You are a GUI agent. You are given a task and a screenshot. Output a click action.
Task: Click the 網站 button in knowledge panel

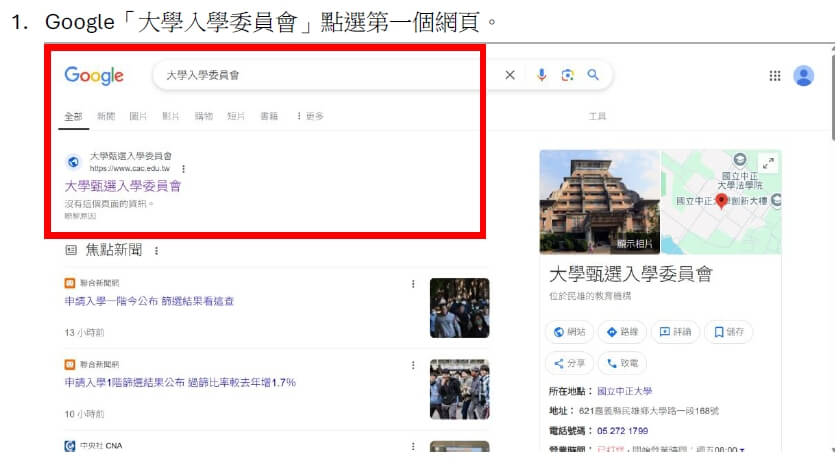pyautogui.click(x=569, y=332)
